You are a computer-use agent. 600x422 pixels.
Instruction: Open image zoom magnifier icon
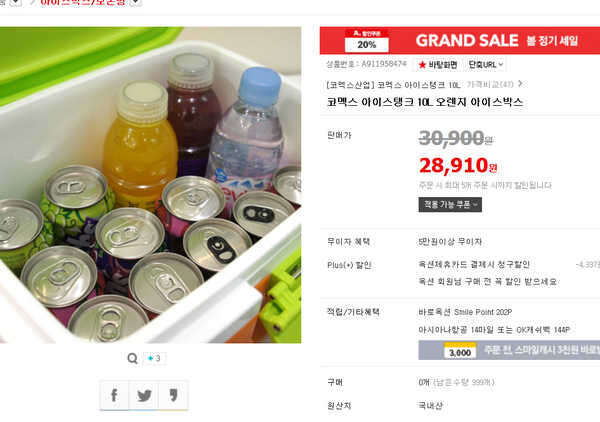click(132, 358)
